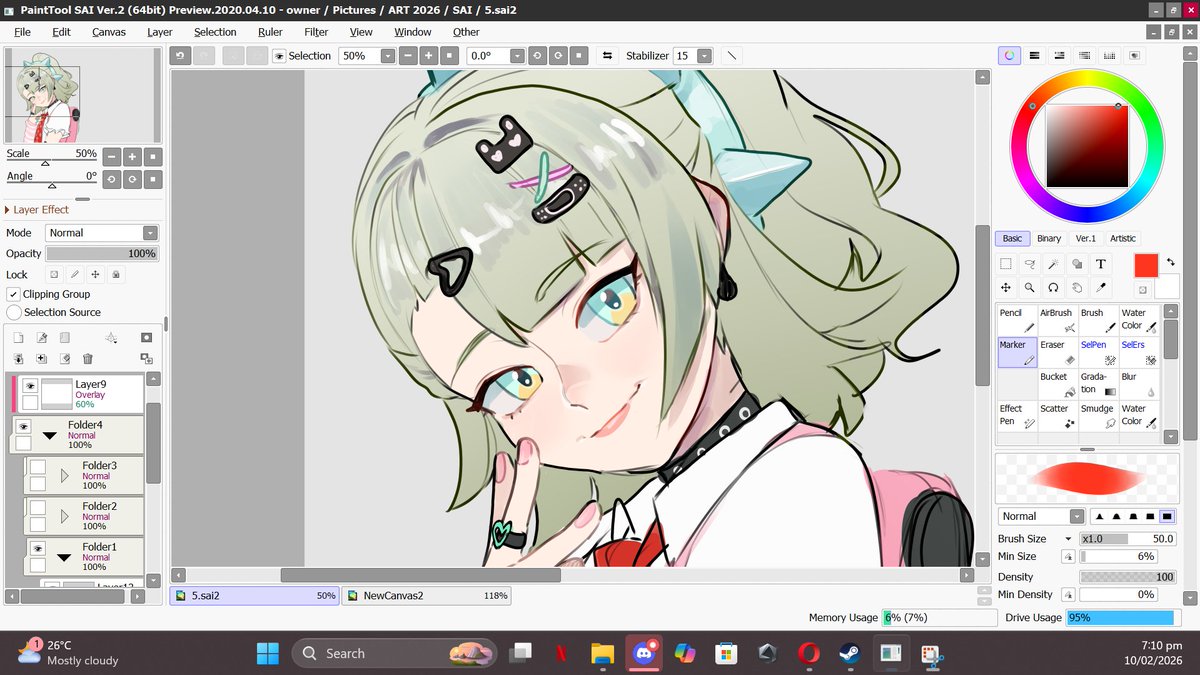The image size is (1200, 675).
Task: Select the rotate view tool
Action: pyautogui.click(x=1053, y=288)
